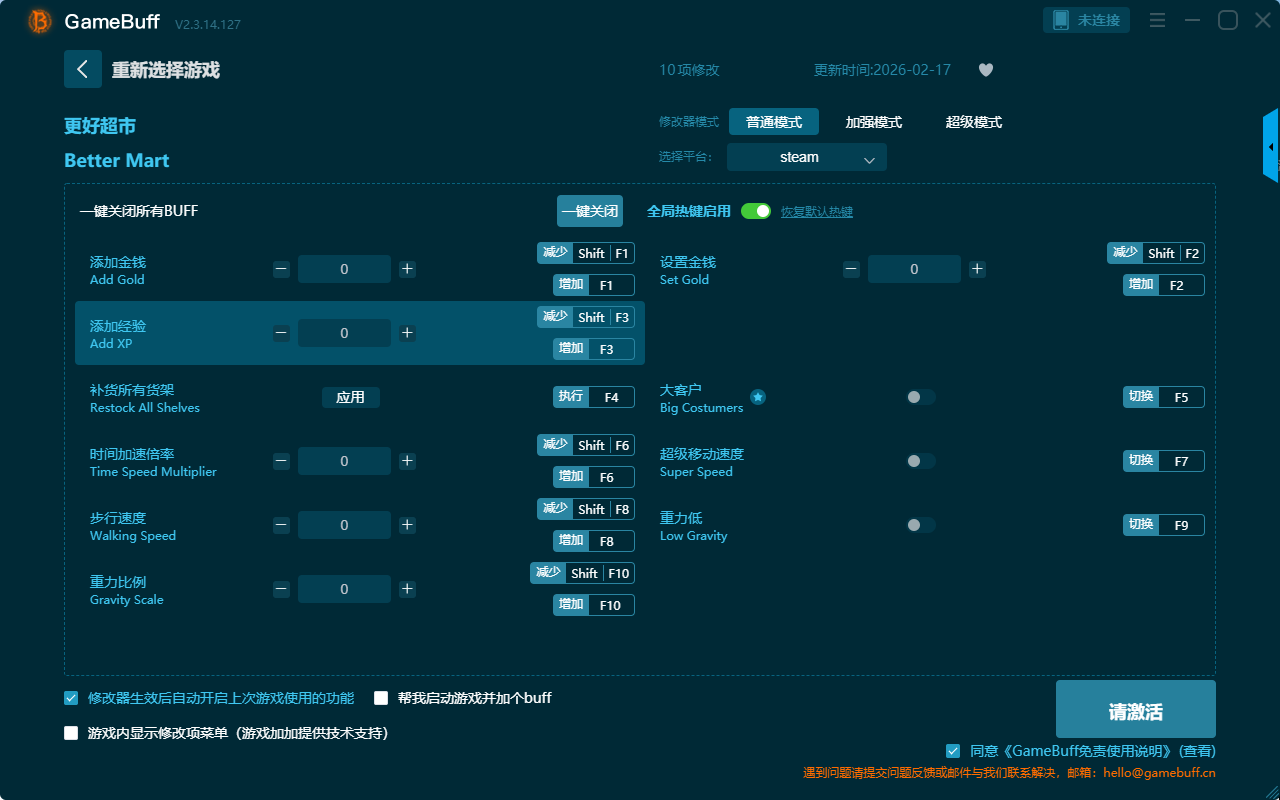This screenshot has height=800, width=1280.
Task: Click the 请激活 activation button
Action: point(1135,710)
